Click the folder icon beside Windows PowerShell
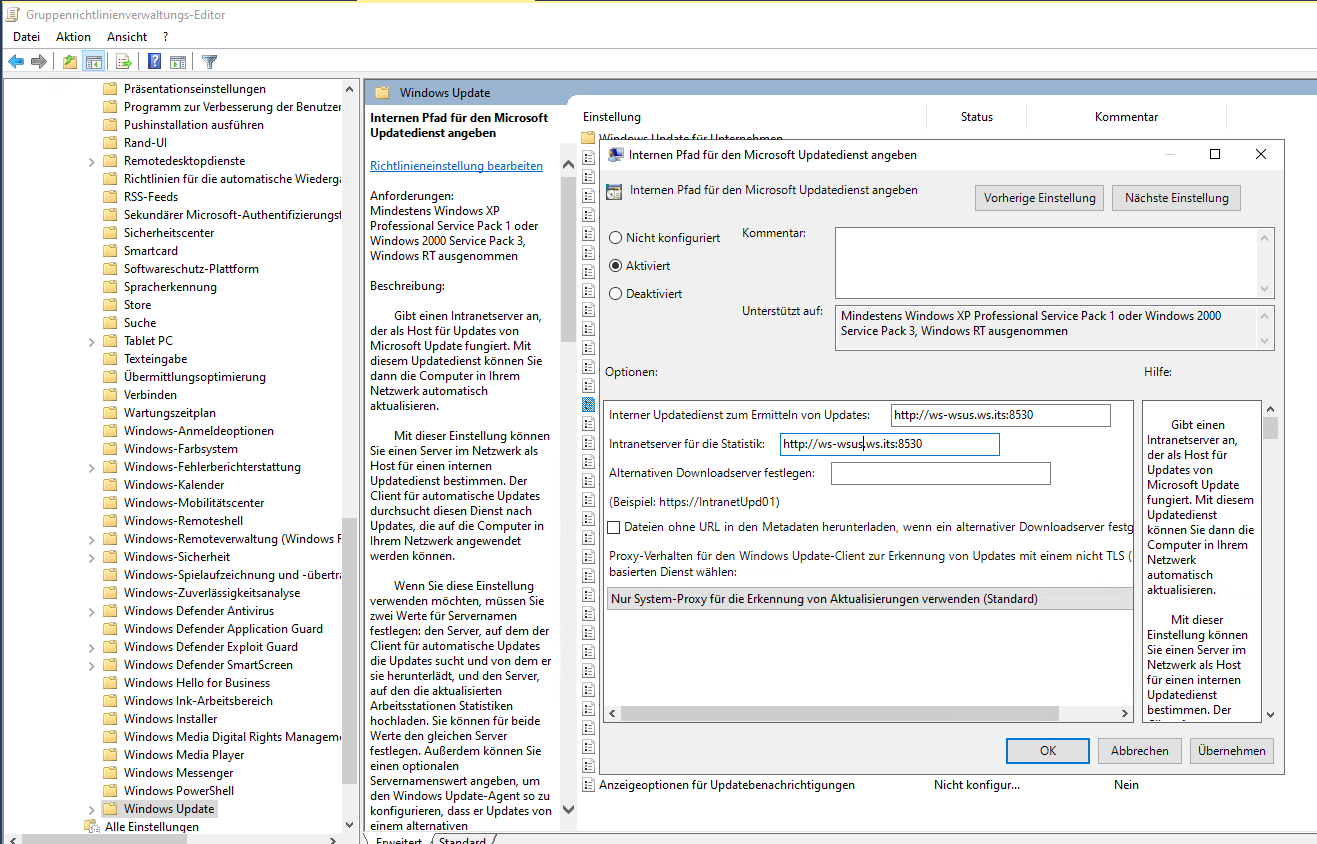 111,791
